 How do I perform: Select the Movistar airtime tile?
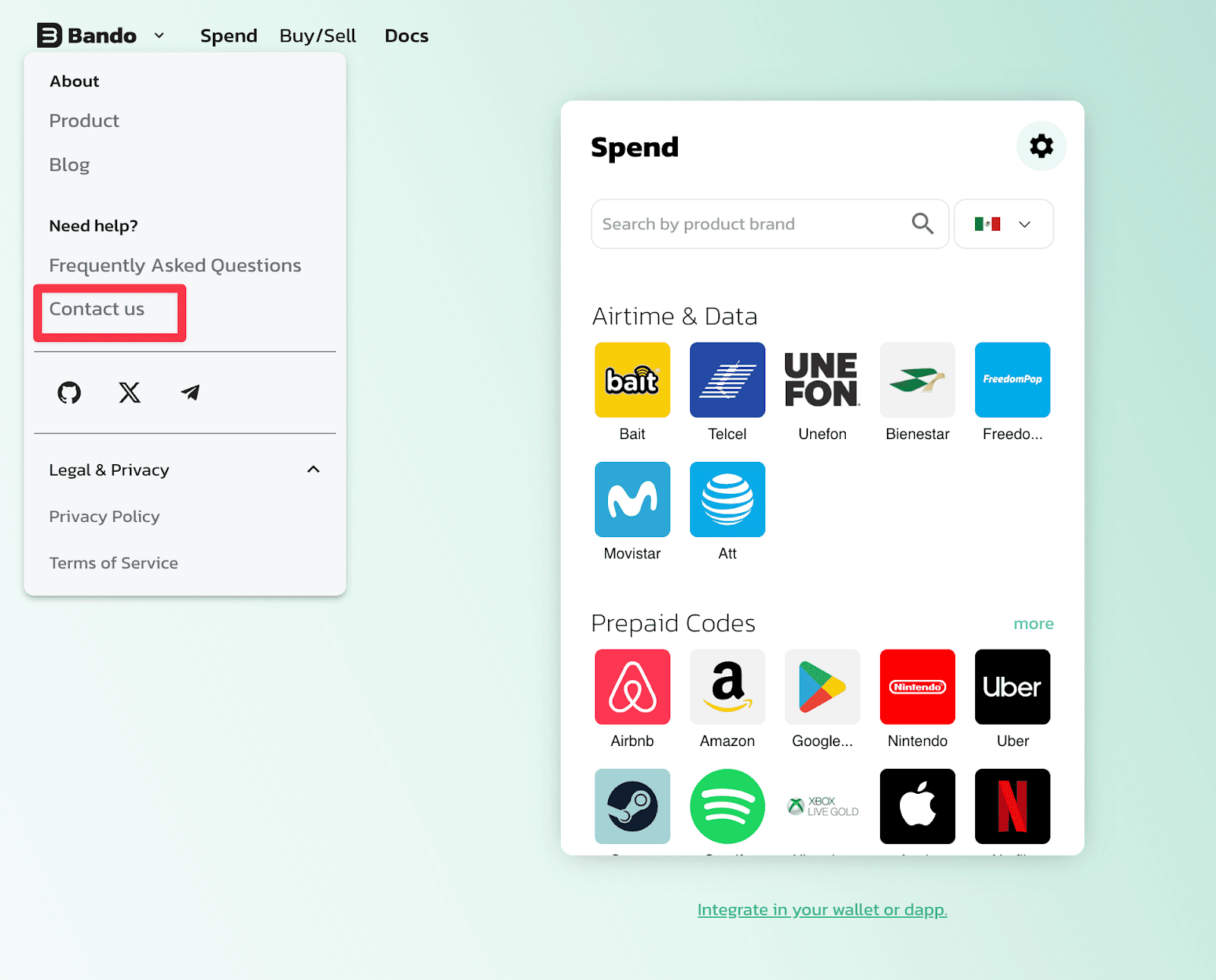point(632,499)
